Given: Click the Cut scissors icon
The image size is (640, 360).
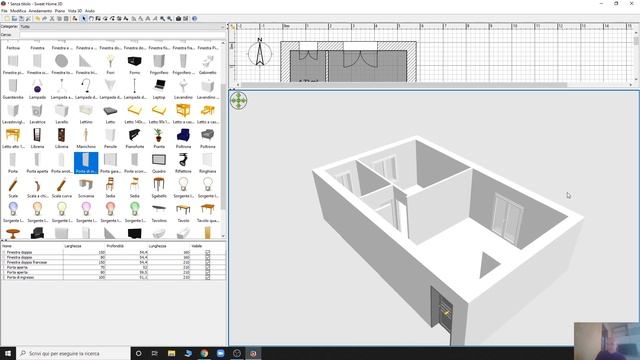Looking at the screenshot, I should [x=52, y=18].
